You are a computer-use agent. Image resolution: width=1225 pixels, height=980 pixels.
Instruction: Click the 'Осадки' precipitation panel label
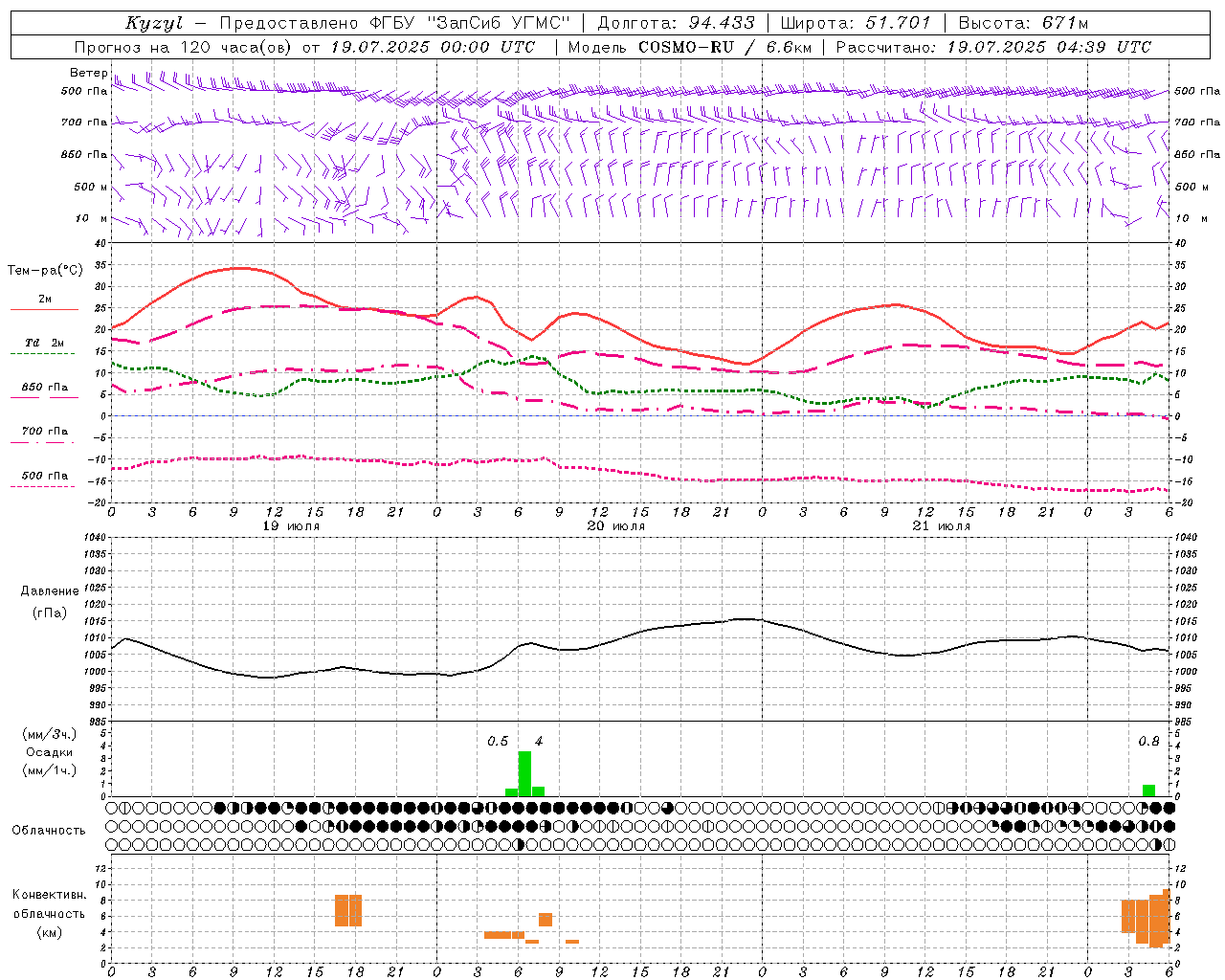point(50,752)
